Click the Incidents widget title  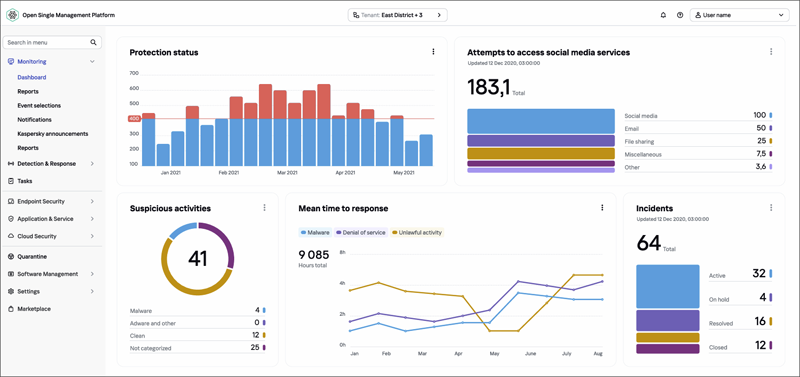654,208
